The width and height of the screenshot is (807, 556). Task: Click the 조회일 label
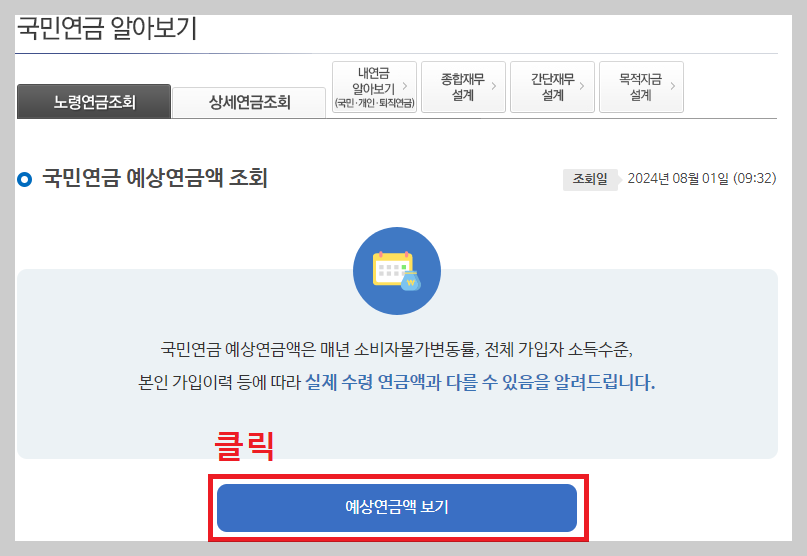tap(590, 179)
